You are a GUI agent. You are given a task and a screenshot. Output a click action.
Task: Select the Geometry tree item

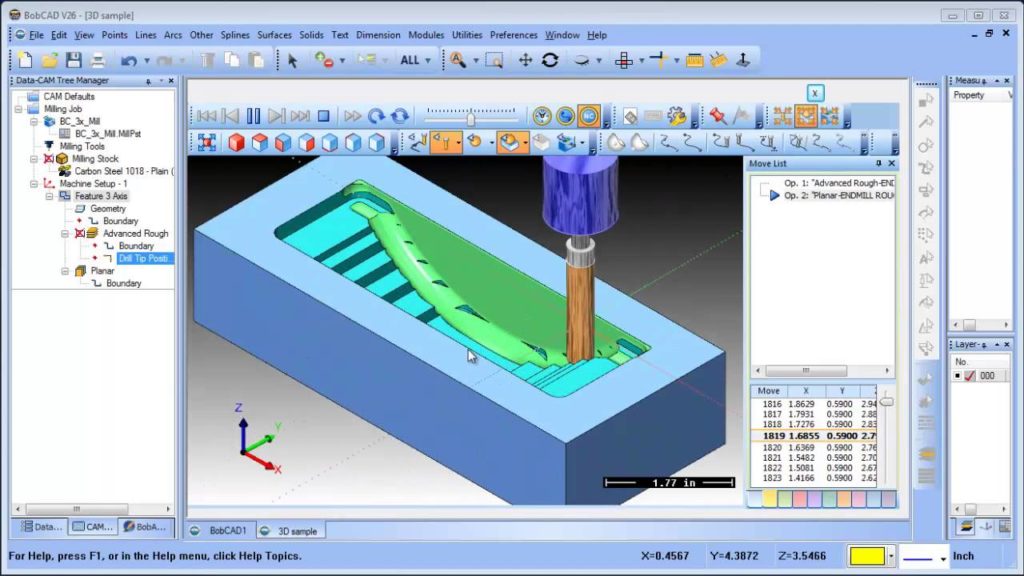point(107,209)
